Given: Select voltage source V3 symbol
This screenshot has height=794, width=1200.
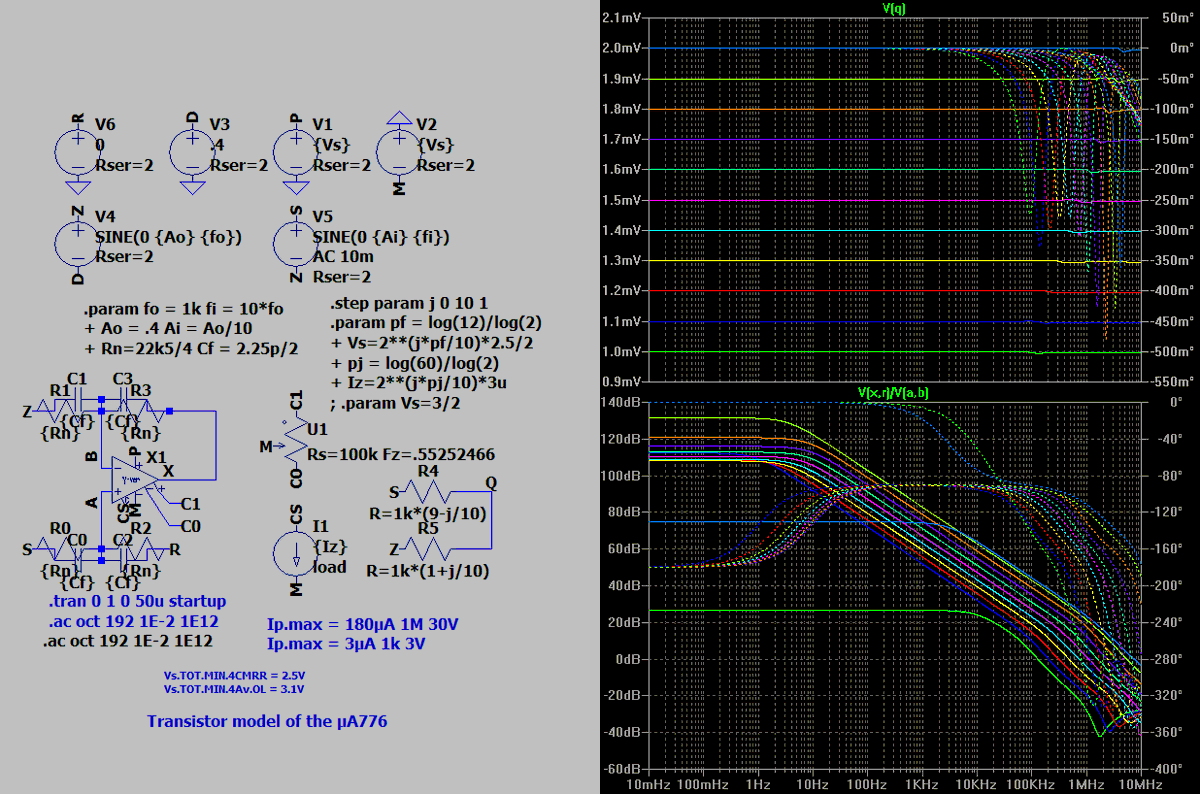Looking at the screenshot, I should click(190, 150).
